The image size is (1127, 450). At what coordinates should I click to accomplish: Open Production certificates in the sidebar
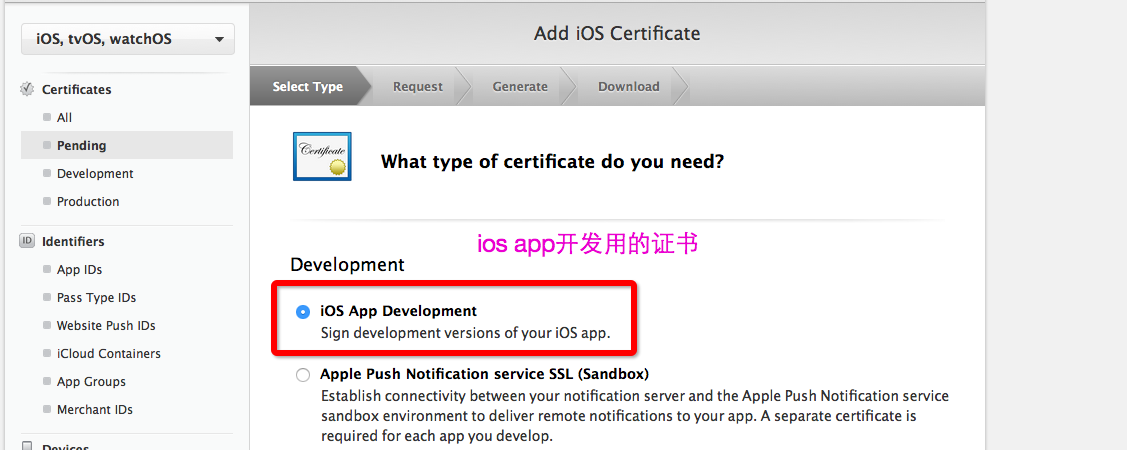(88, 201)
